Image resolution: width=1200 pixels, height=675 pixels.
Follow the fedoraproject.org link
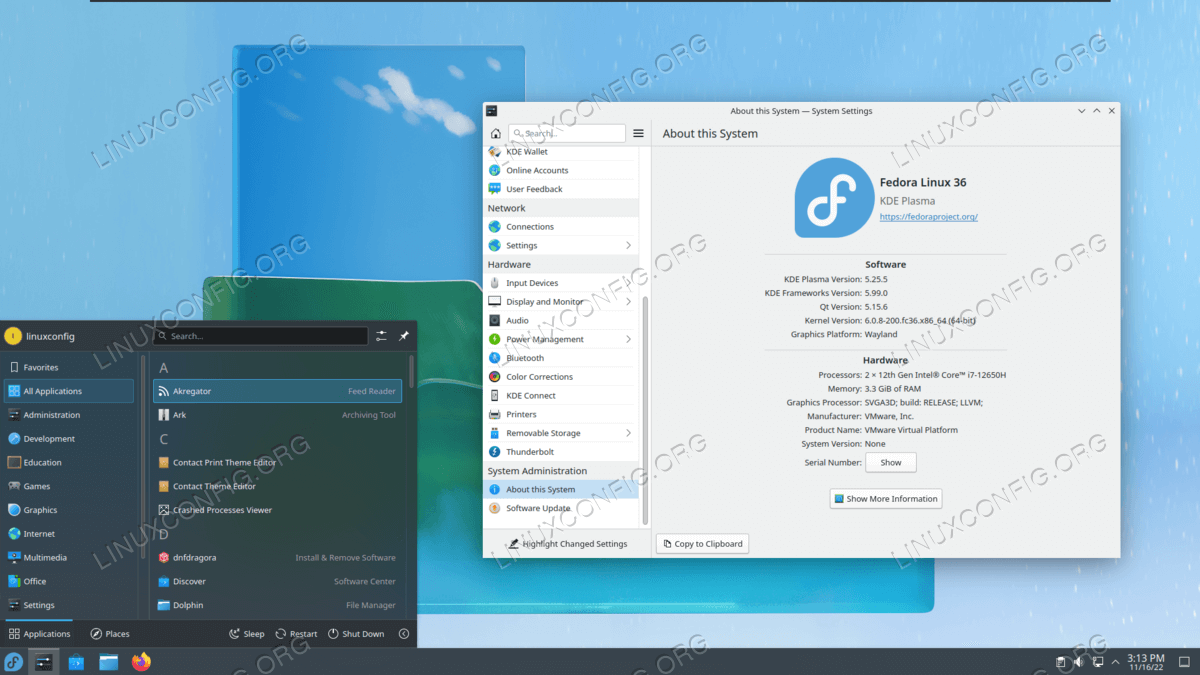tap(929, 217)
